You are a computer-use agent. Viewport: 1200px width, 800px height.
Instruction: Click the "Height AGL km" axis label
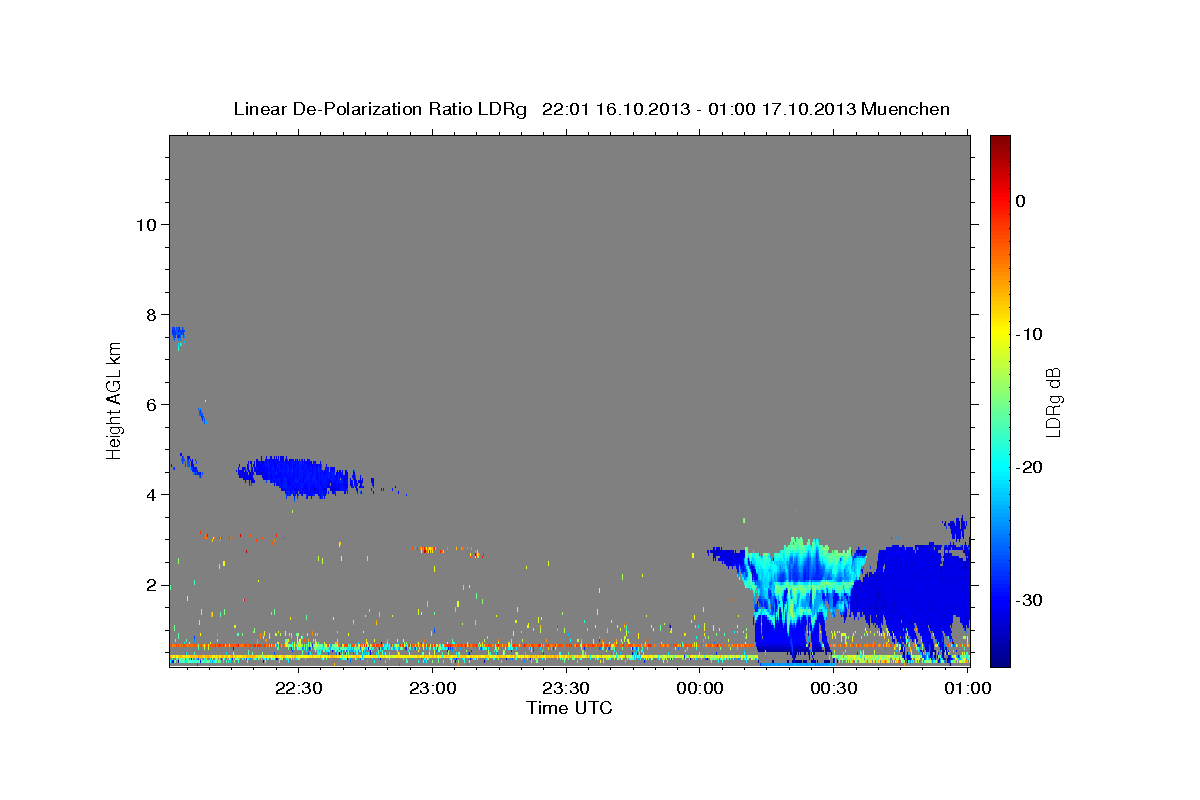coord(115,400)
